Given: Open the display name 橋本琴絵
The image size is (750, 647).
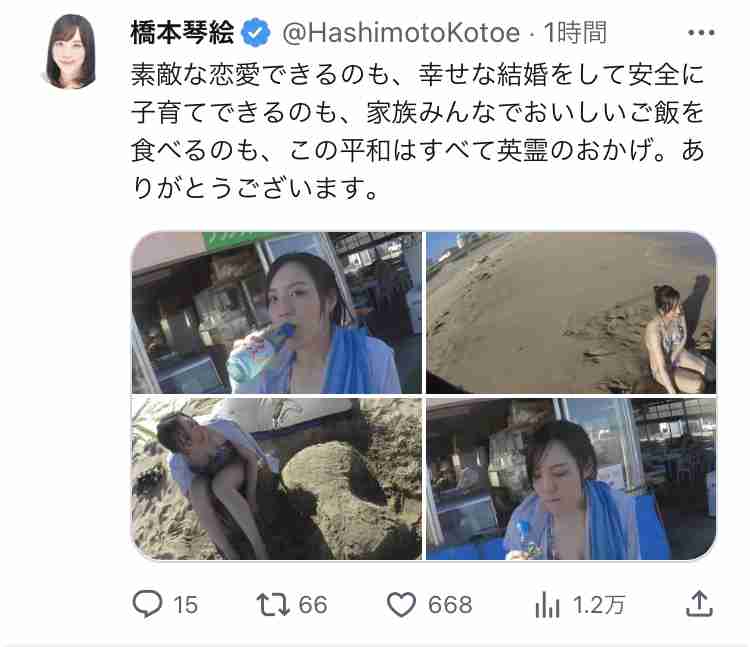Looking at the screenshot, I should 182,33.
